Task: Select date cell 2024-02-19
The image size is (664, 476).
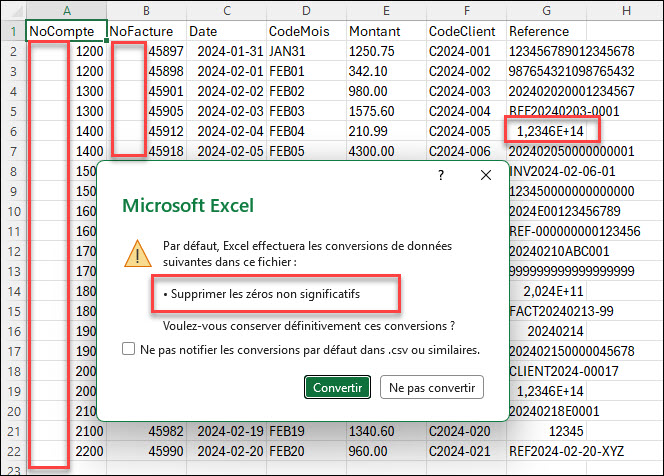Action: coord(227,432)
